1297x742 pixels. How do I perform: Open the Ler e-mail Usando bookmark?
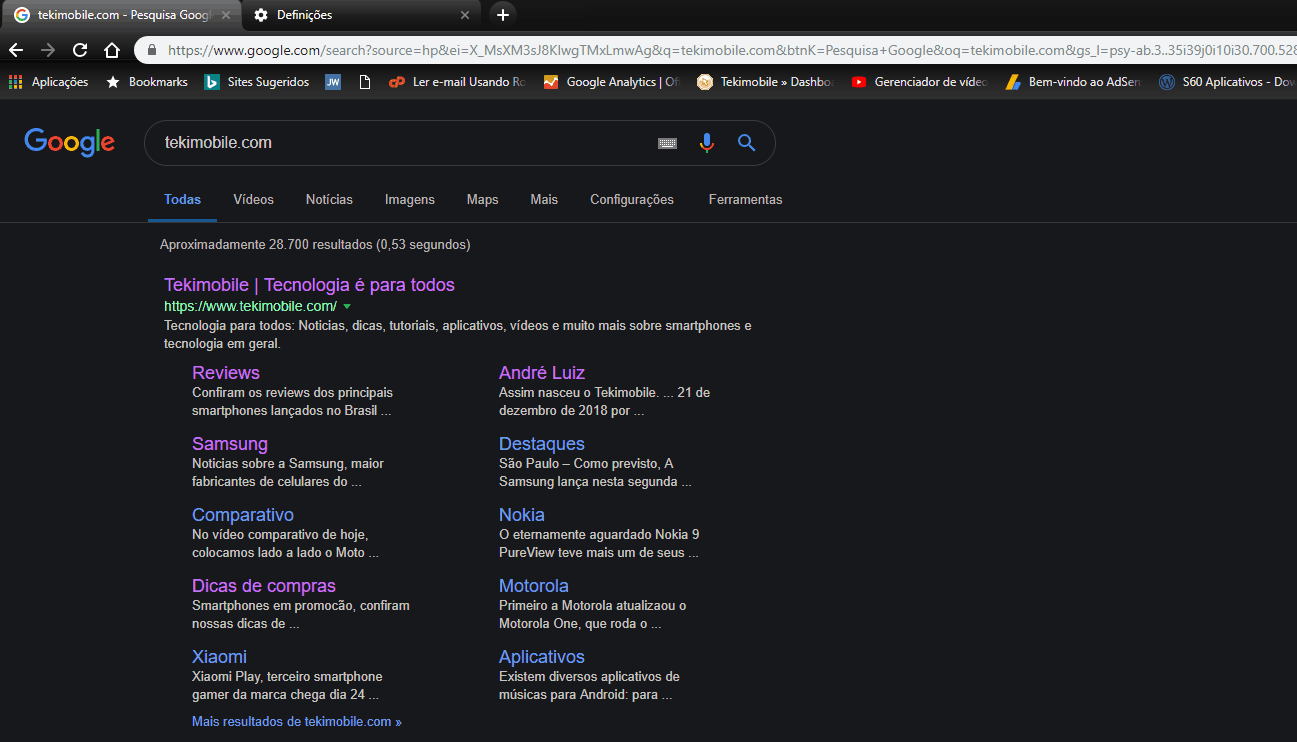point(457,82)
